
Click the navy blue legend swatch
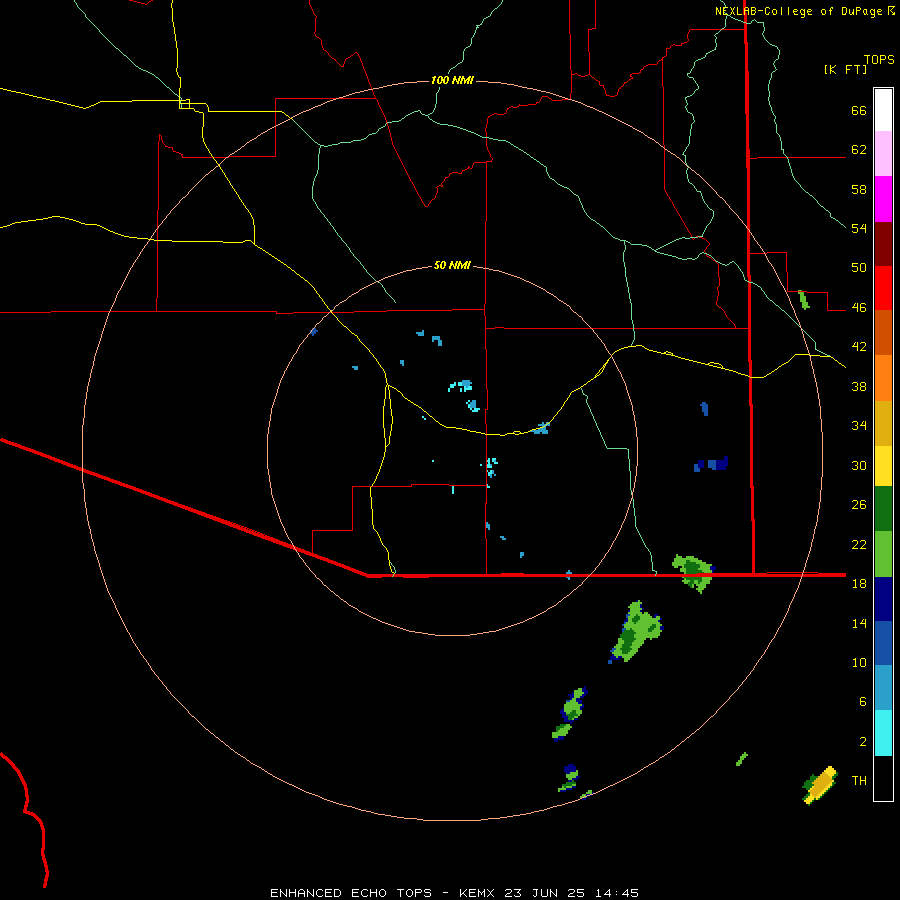point(883,599)
